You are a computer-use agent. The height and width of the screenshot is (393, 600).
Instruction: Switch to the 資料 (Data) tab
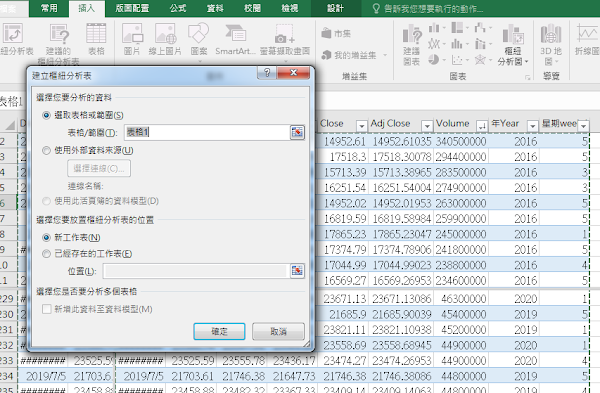215,8
